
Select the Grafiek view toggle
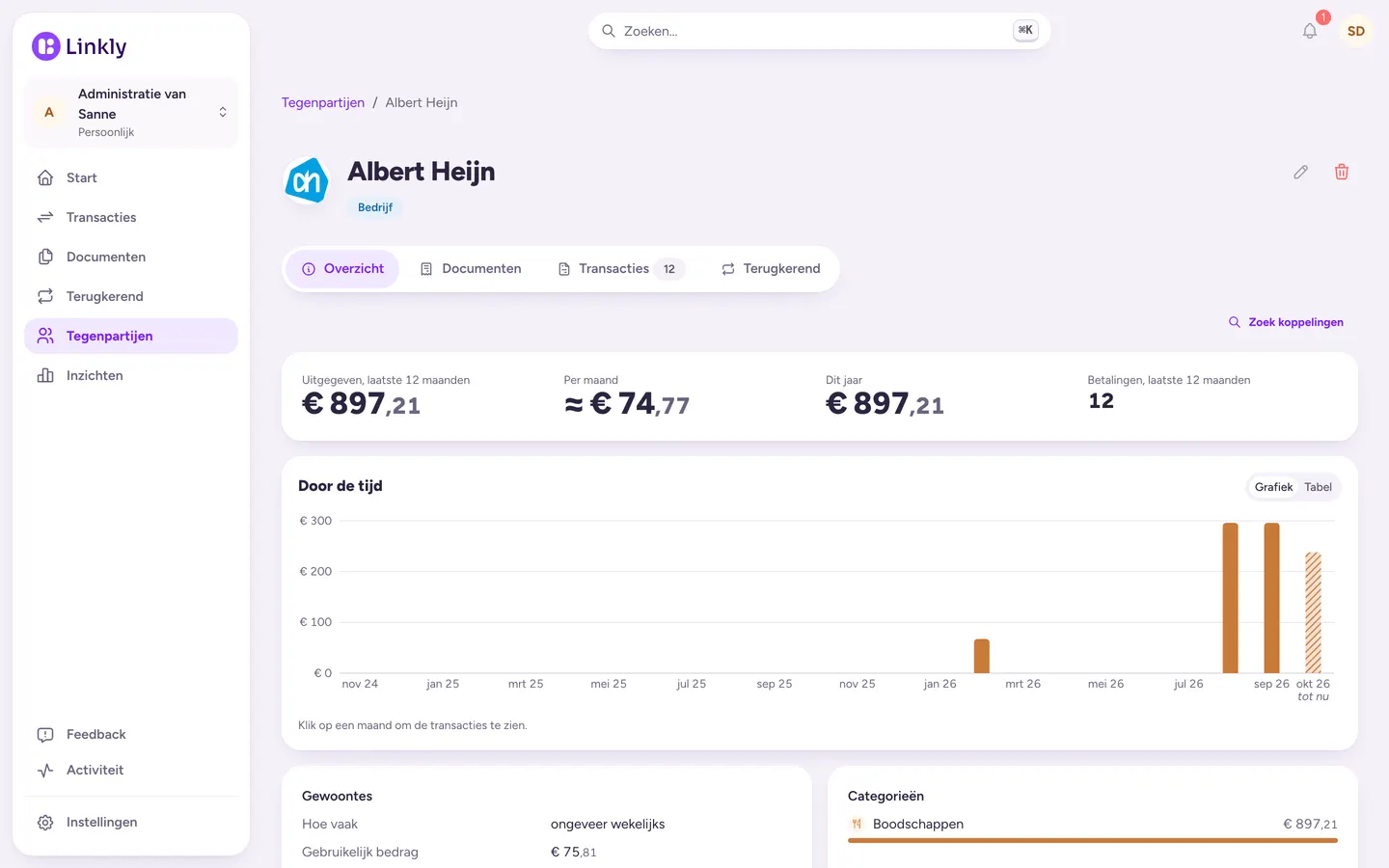click(1273, 487)
